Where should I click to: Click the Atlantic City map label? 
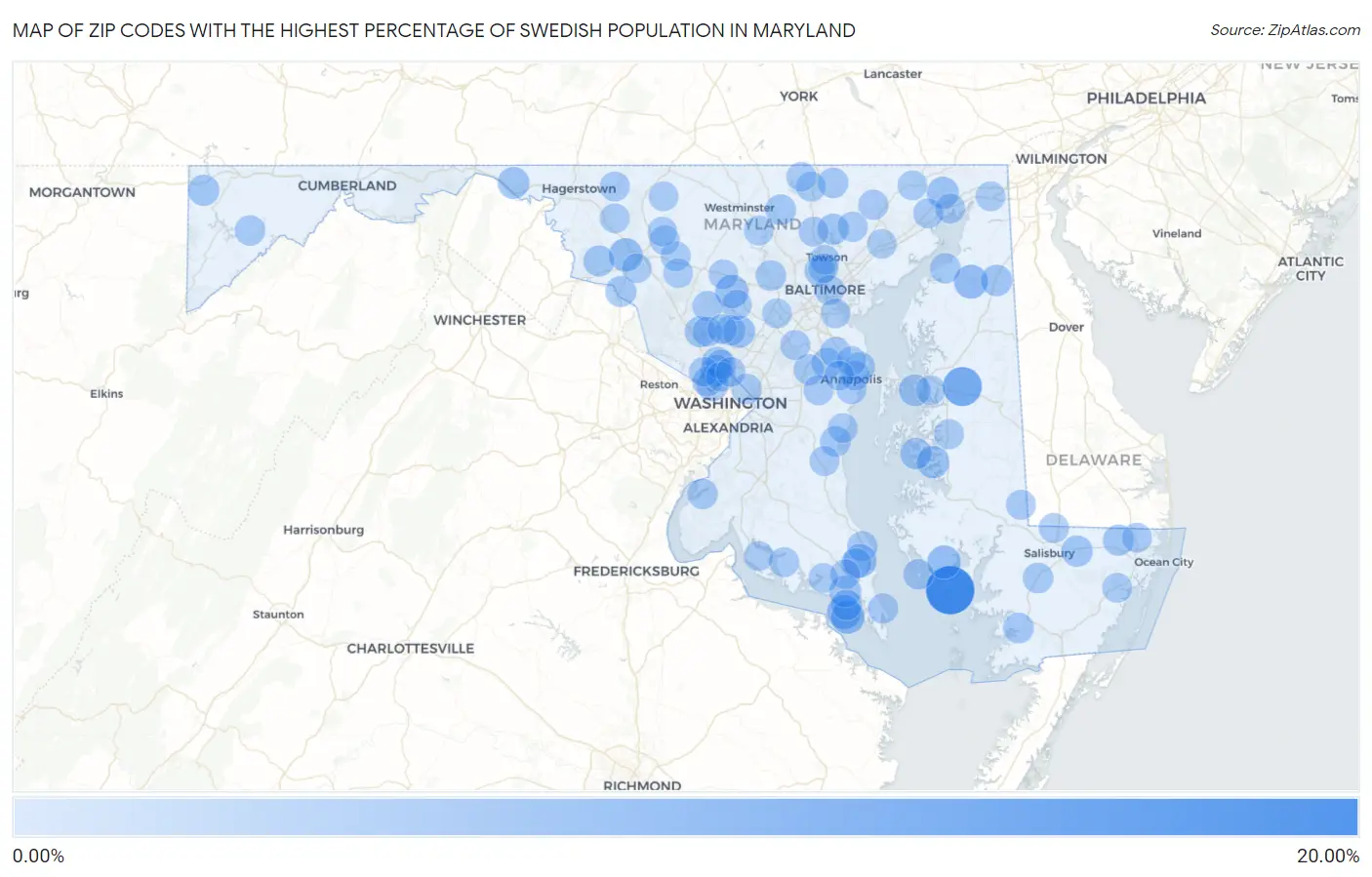click(1311, 268)
